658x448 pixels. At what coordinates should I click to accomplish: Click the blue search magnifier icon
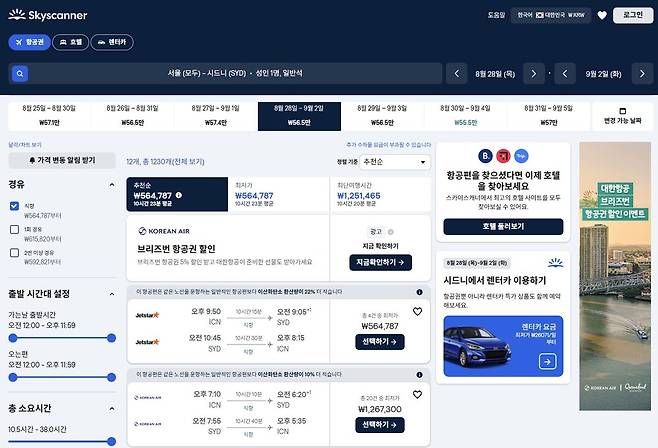point(20,74)
